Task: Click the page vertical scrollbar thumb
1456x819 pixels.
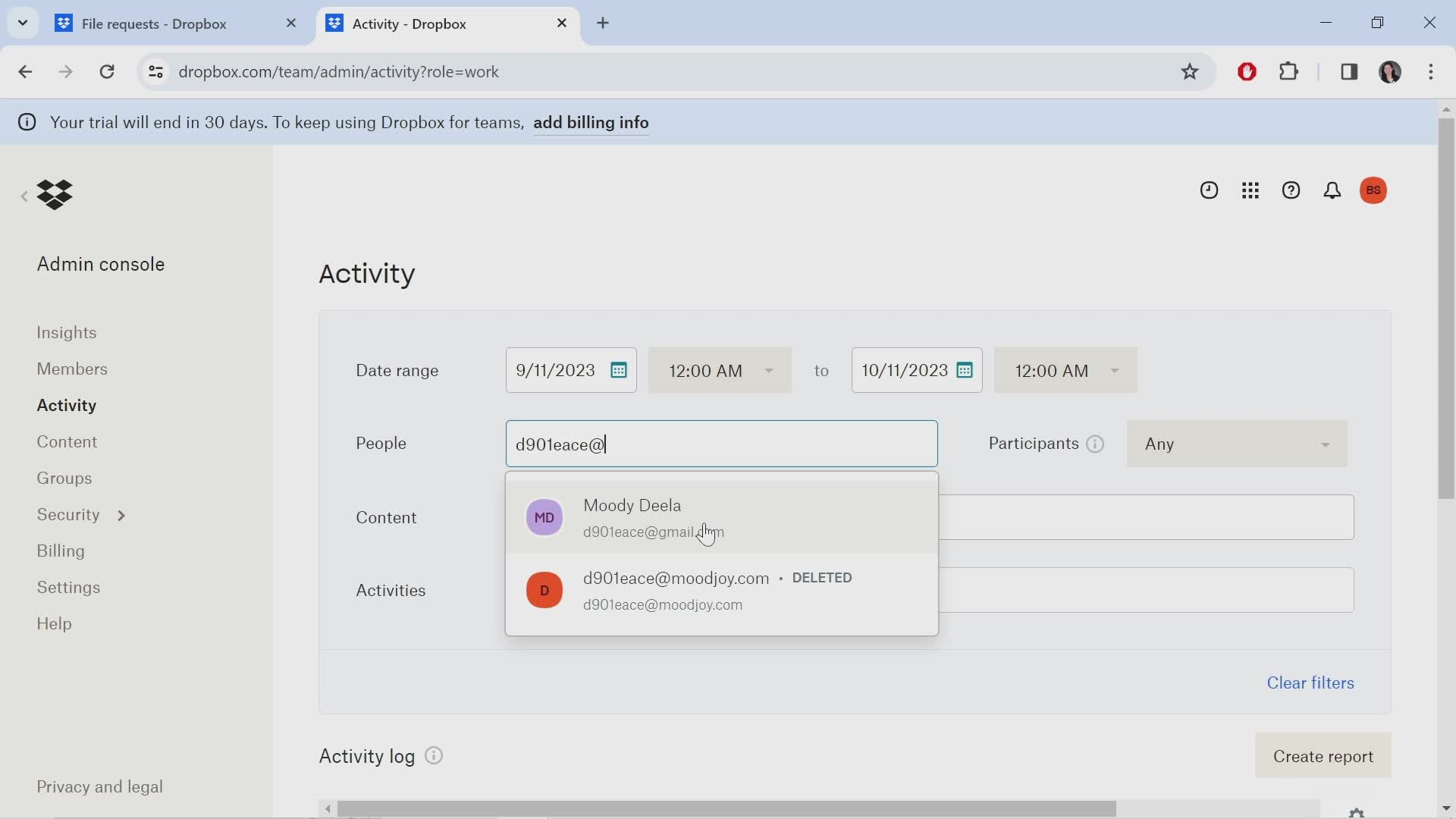Action: [1446, 308]
